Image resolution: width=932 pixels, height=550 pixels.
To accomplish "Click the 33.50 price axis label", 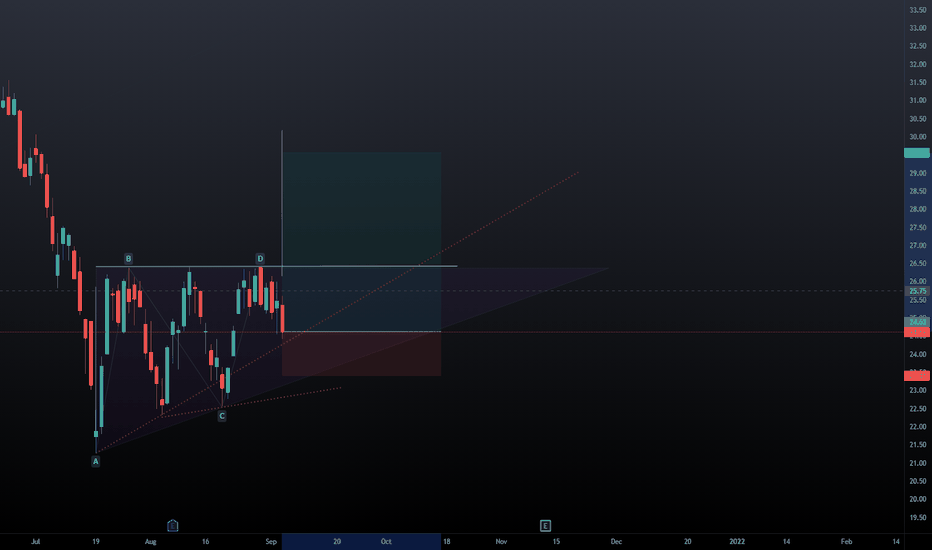I will click(x=917, y=10).
